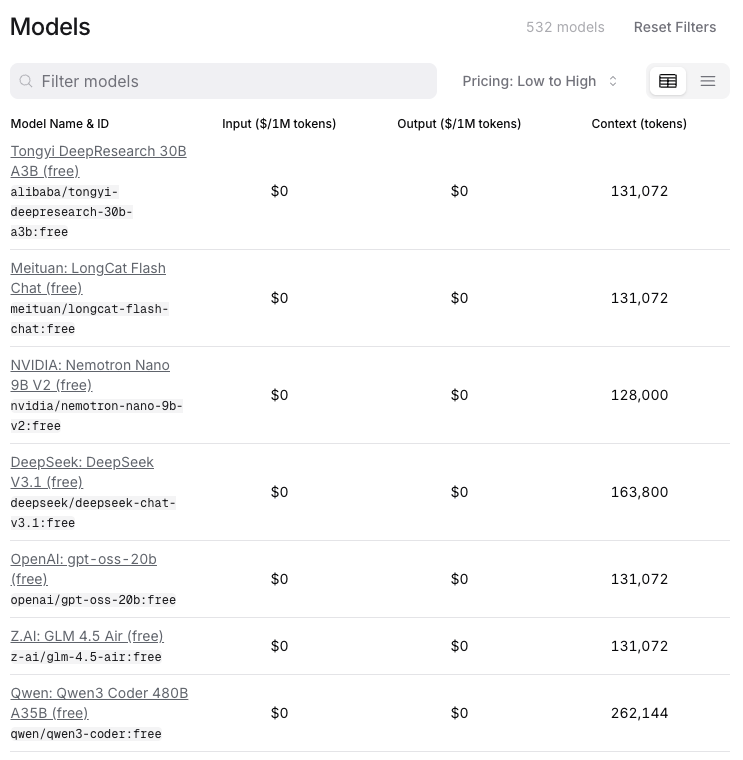743x760 pixels.
Task: Click input price $0 in Tongyi DeepResearch row
Action: [279, 191]
